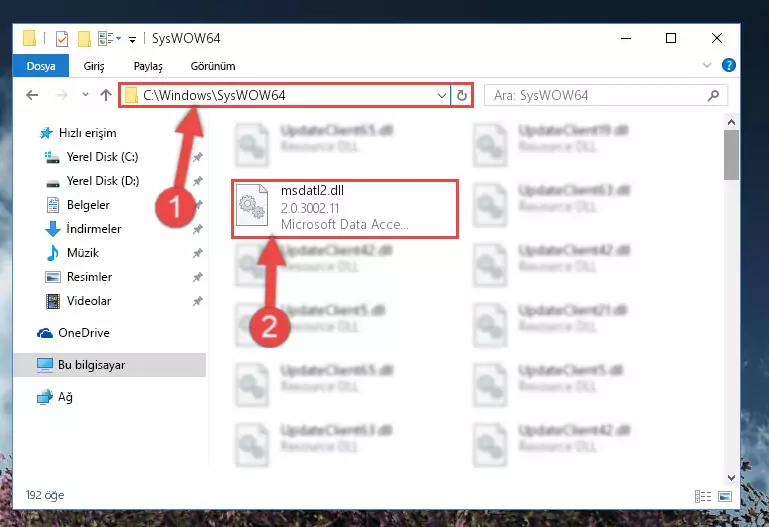Go back with the back arrow
The height and width of the screenshot is (527, 769).
[x=32, y=95]
